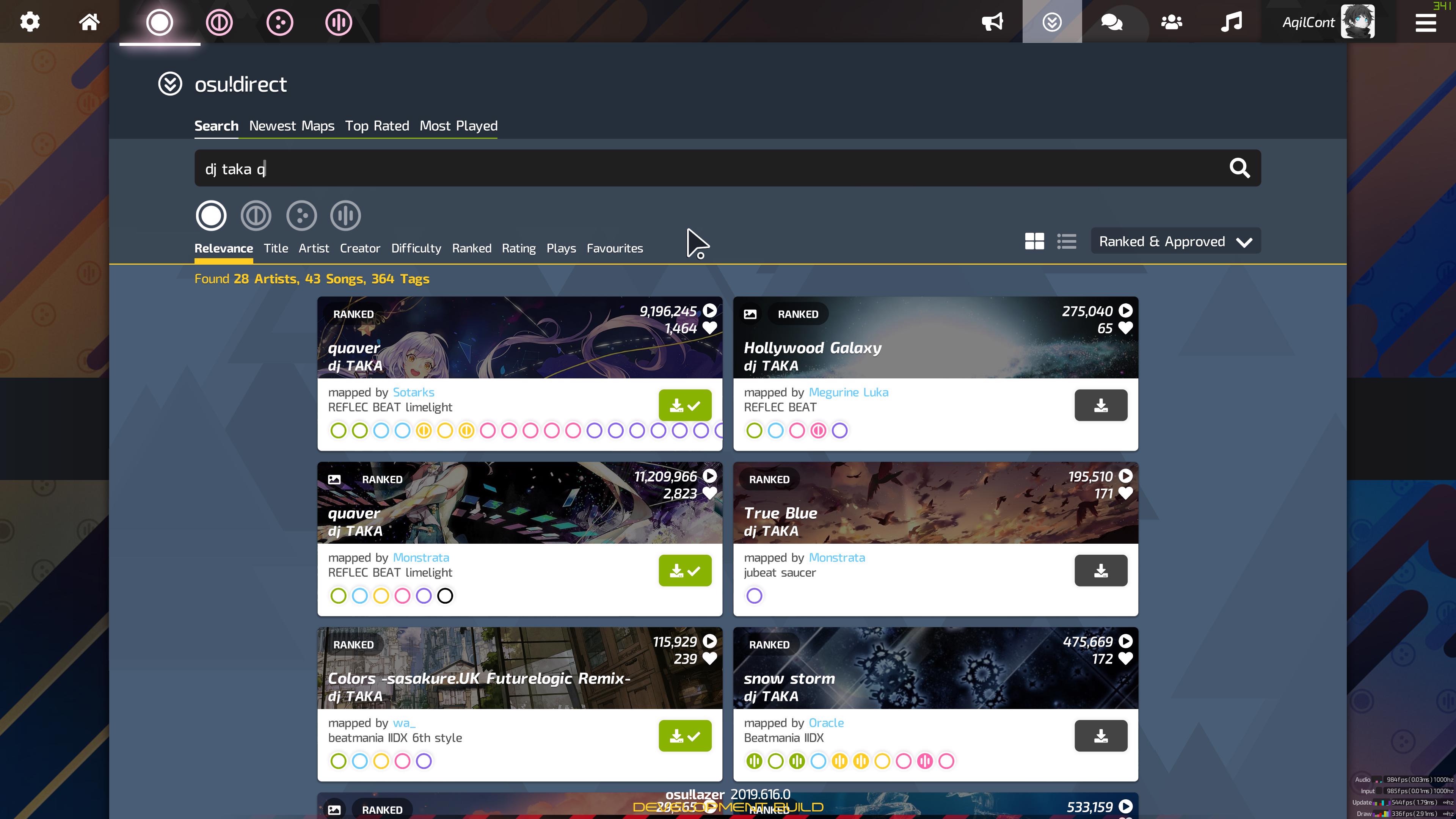Sort results by Plays
Viewport: 1456px width, 819px height.
[561, 248]
